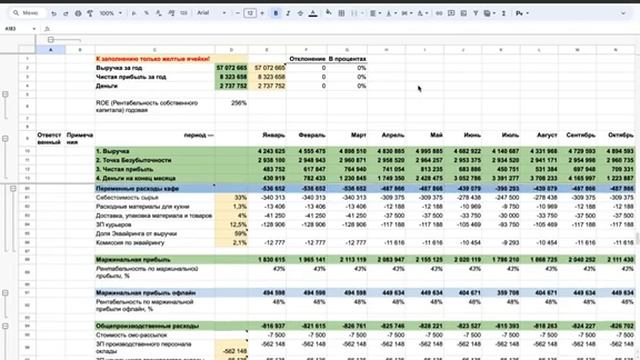Collapse the toolbar with the chevron
This screenshot has height=360, width=640.
point(623,13)
